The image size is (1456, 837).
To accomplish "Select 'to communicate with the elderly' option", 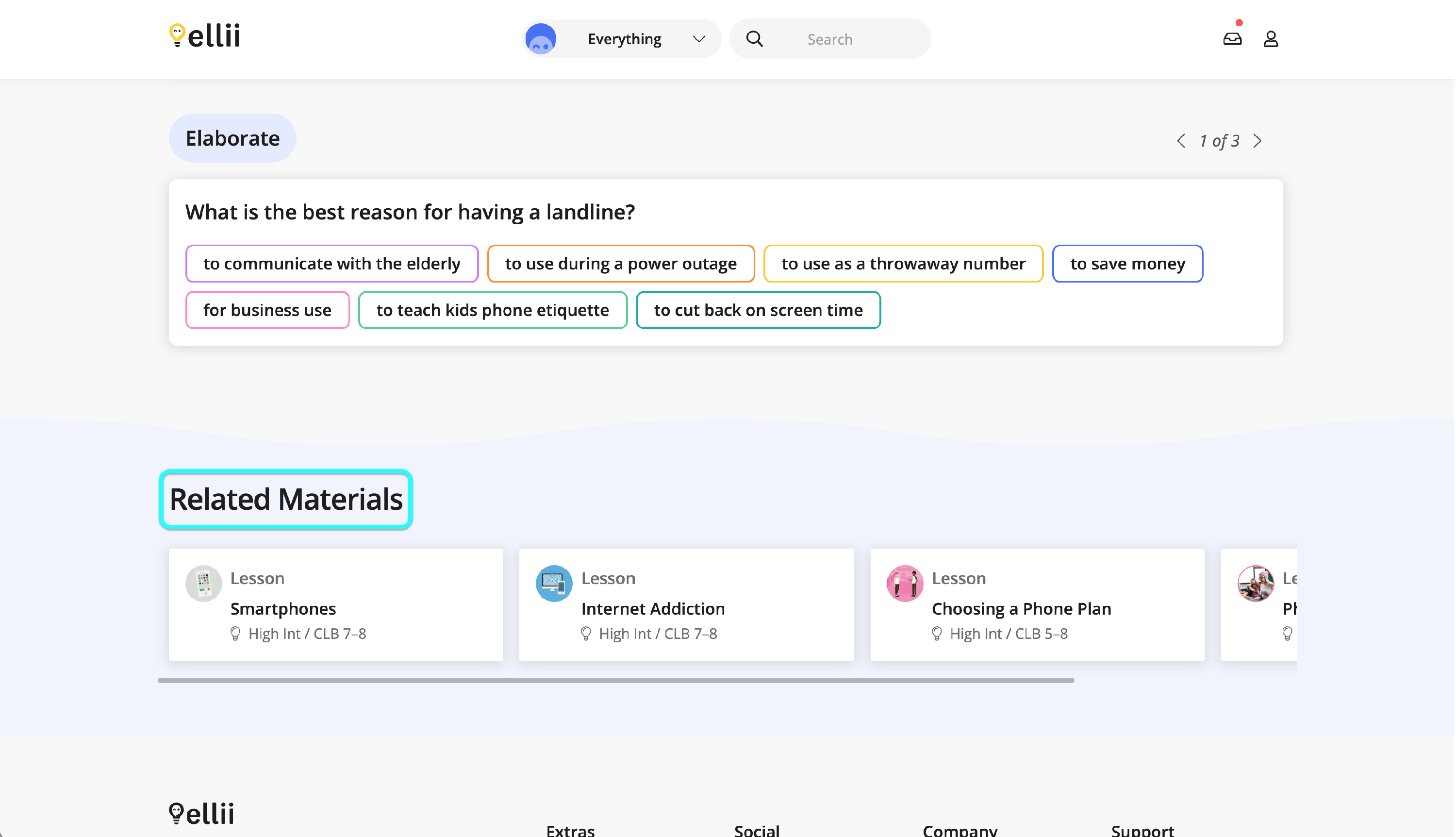I will pyautogui.click(x=332, y=264).
